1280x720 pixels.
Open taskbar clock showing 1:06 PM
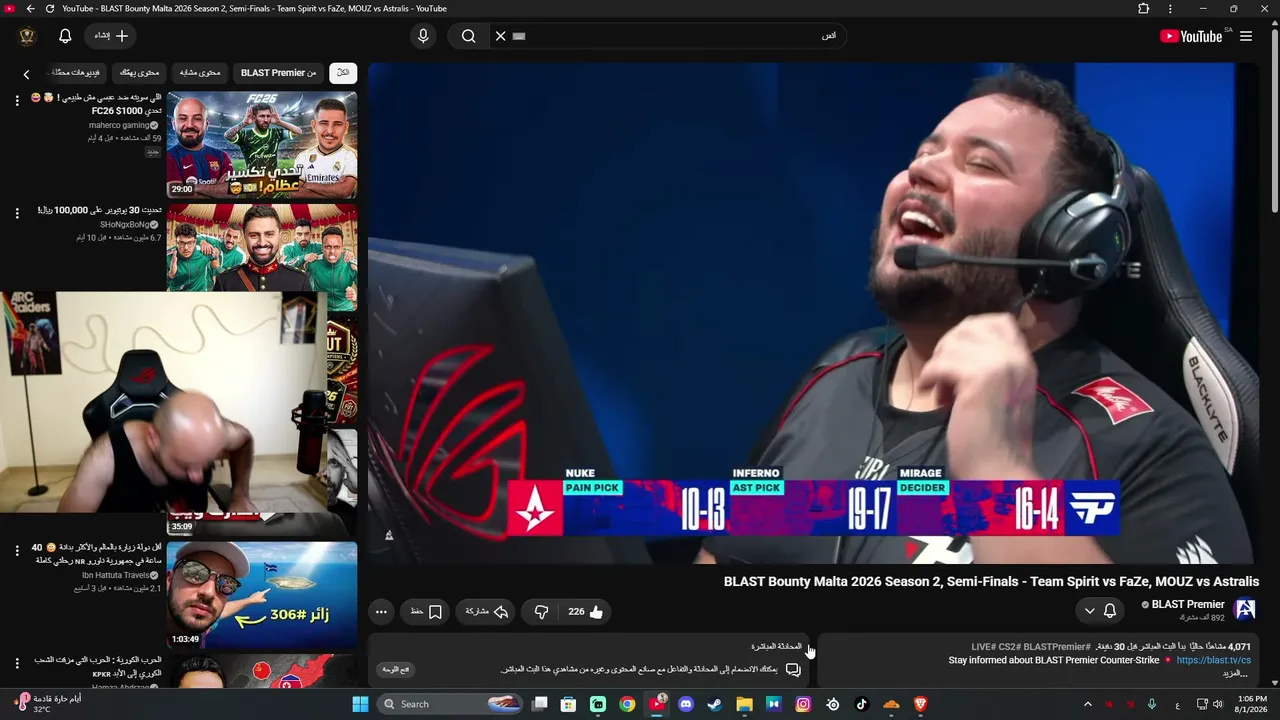[x=1252, y=704]
